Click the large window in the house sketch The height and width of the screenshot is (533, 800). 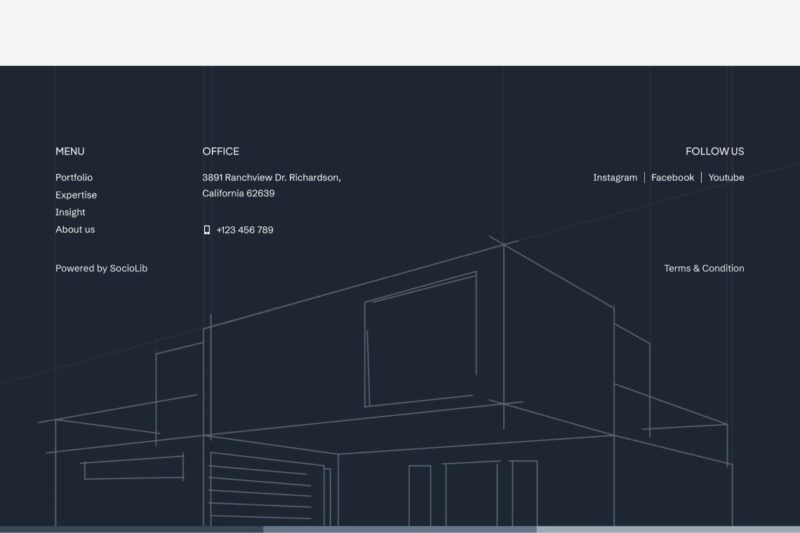point(421,340)
